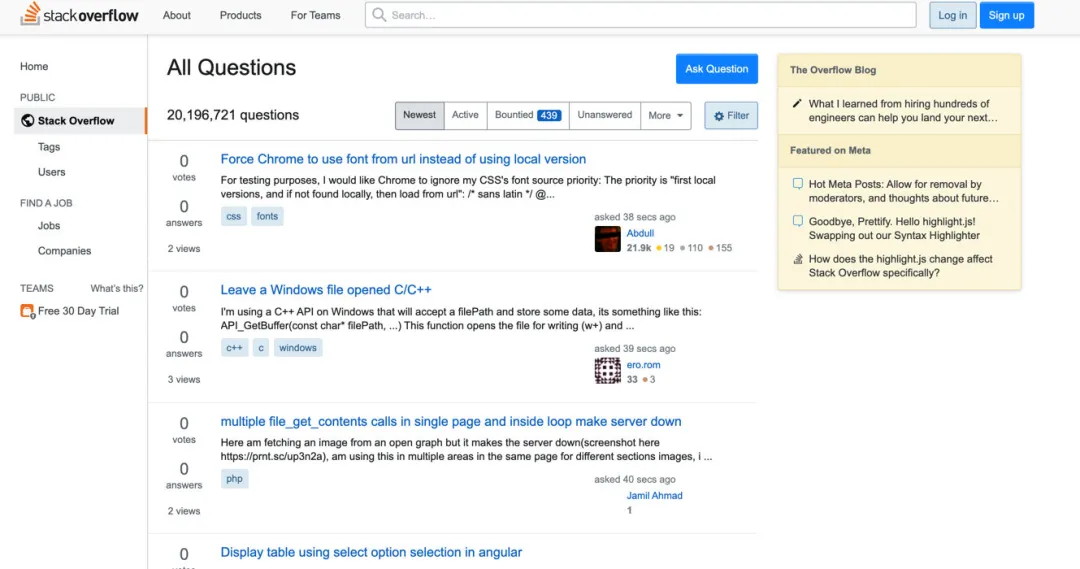Click the fonts tag
Image resolution: width=1080 pixels, height=569 pixels.
click(x=267, y=216)
